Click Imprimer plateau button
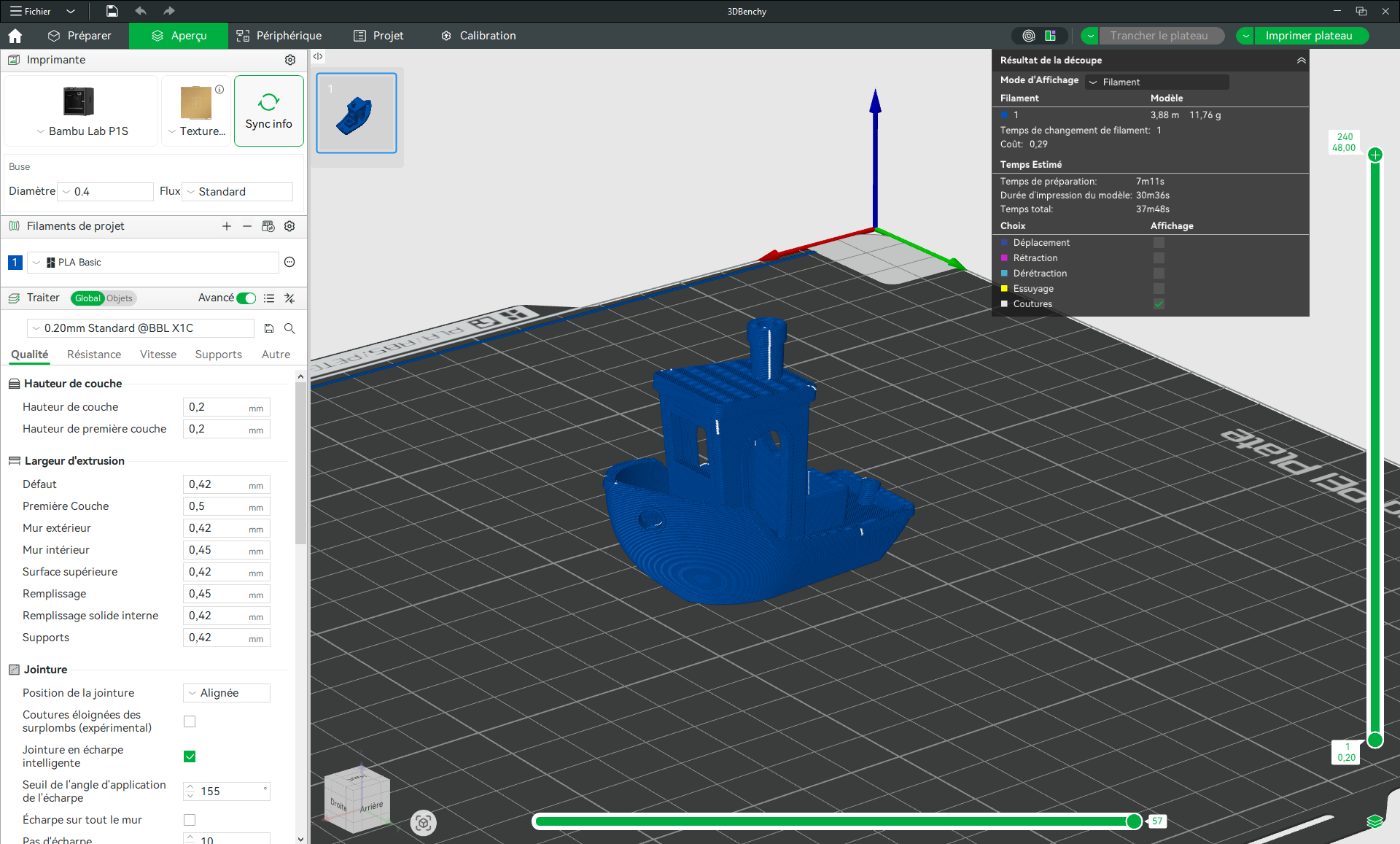Screen dimensions: 1400x844 (1309, 36)
